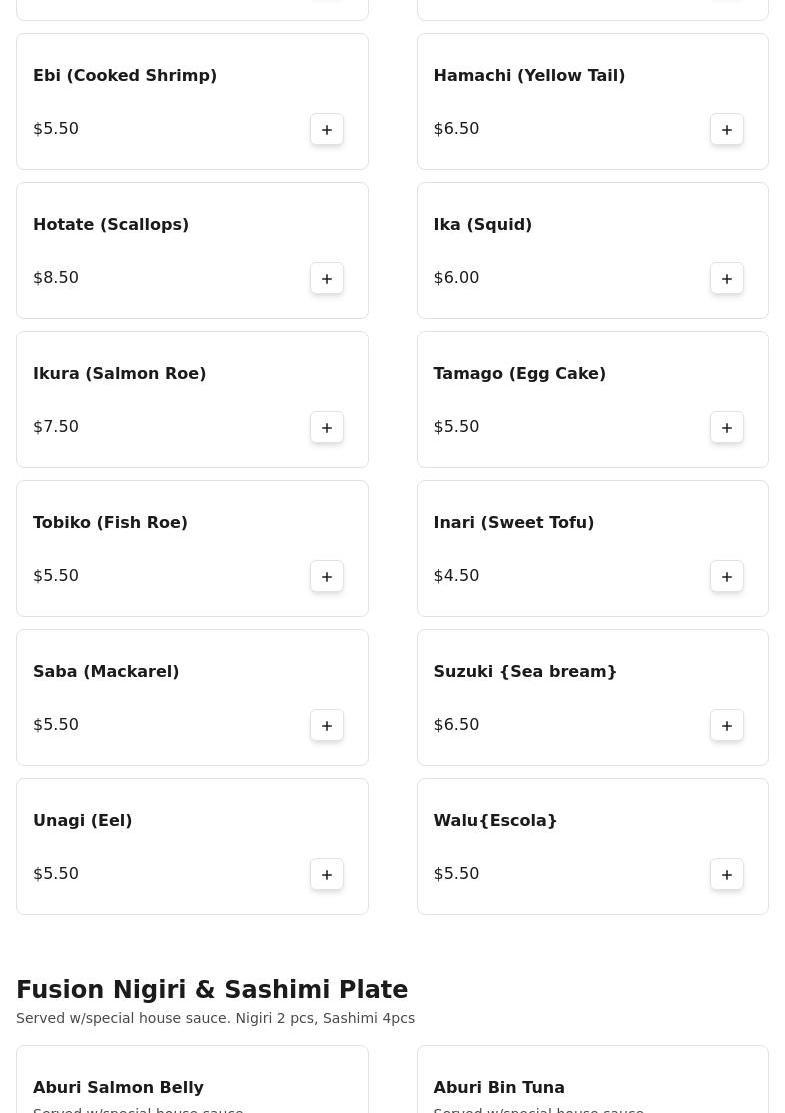Add Ebi (Cooked Shrimp) to order
Screen dimensions: 785x1113
point(327,130)
